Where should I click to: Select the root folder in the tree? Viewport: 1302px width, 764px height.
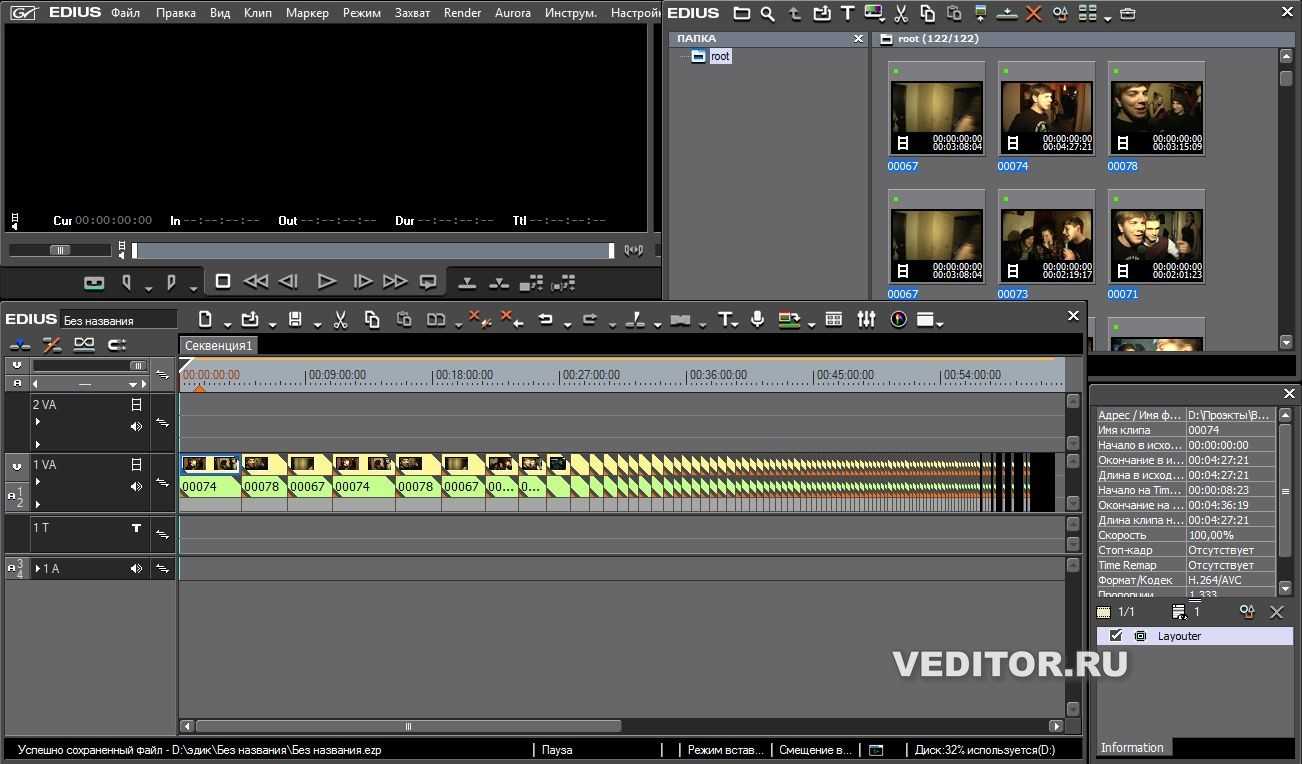click(719, 57)
